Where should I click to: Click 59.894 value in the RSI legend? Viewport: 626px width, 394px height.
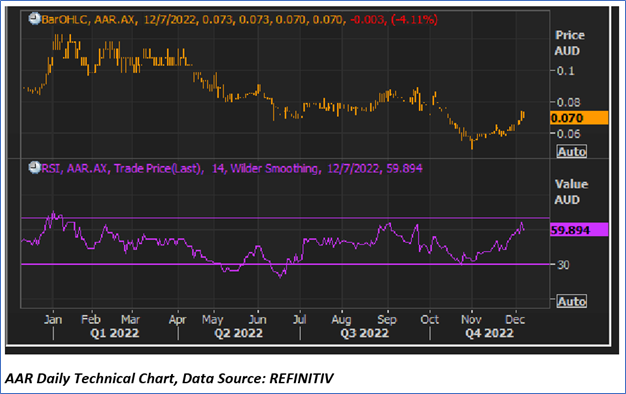pyautogui.click(x=404, y=168)
